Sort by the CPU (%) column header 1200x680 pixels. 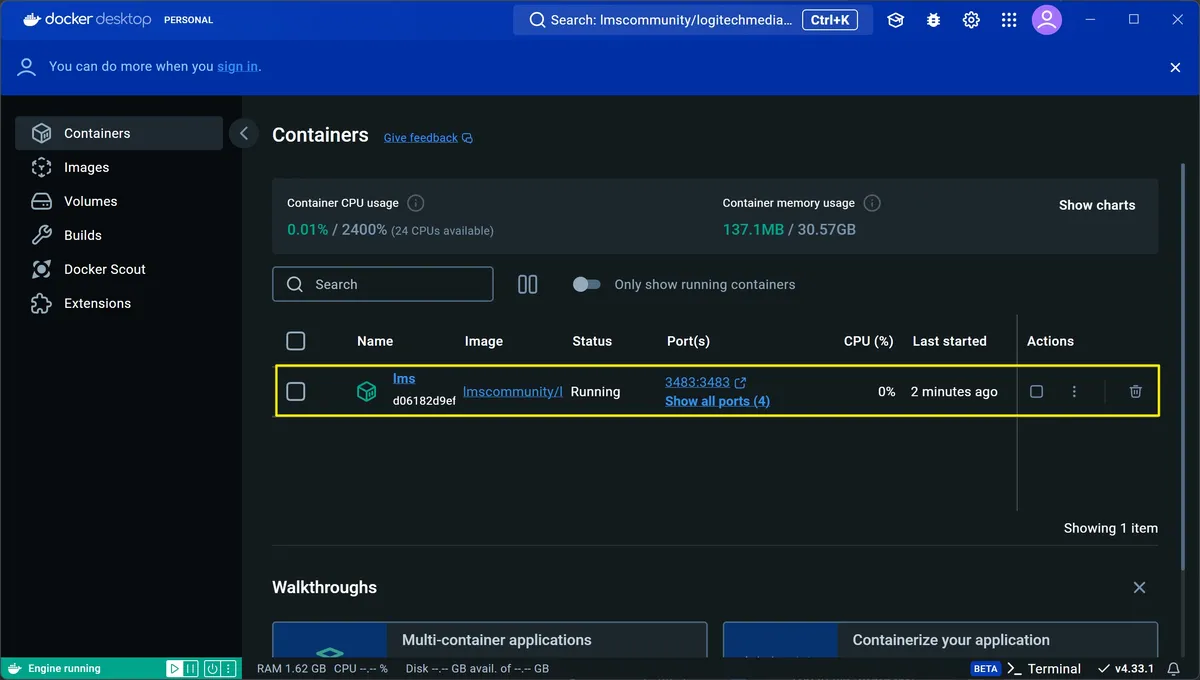[868, 341]
